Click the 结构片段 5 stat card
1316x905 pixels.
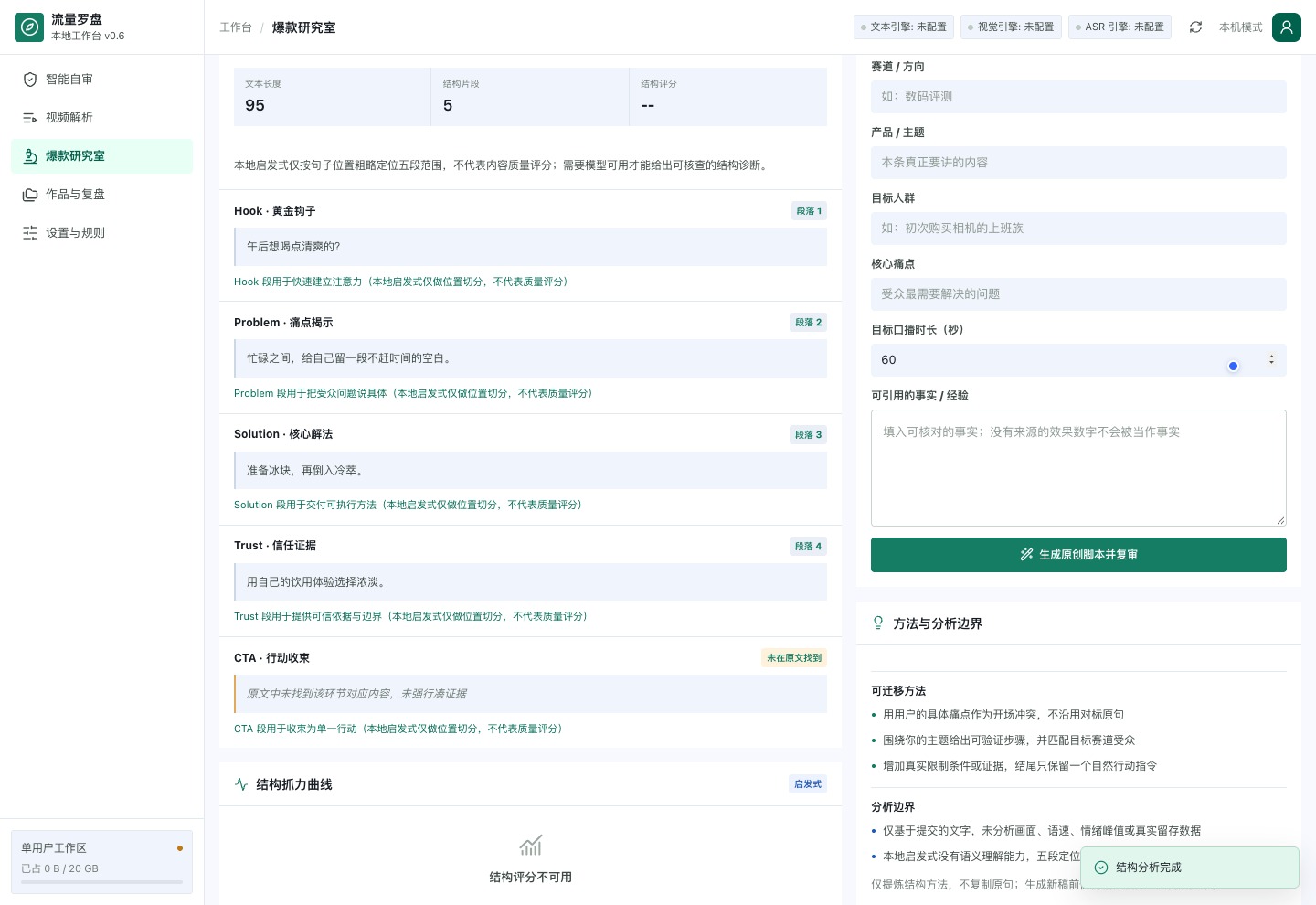pos(530,97)
